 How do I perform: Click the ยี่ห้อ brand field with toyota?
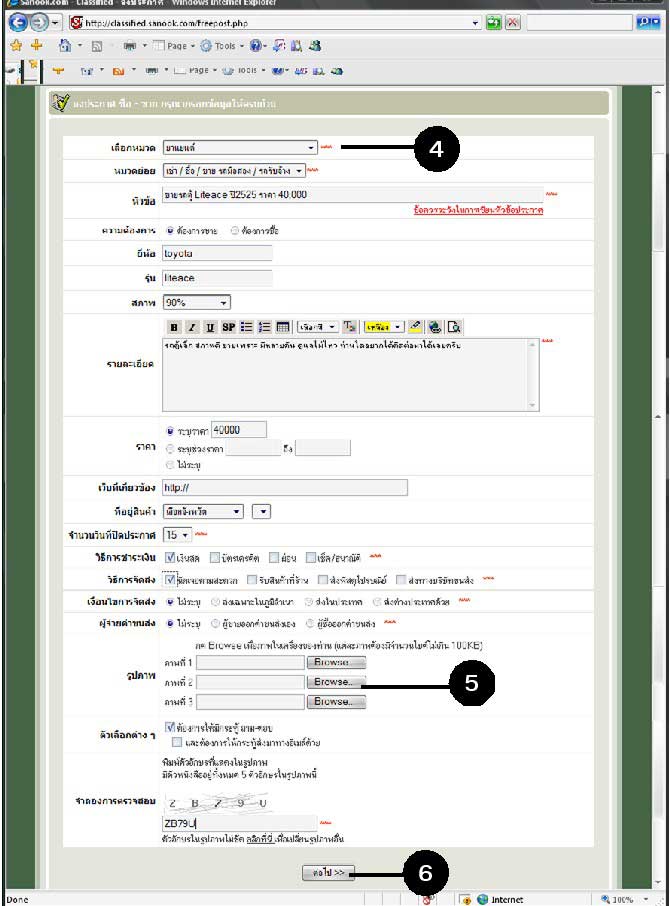(x=217, y=254)
